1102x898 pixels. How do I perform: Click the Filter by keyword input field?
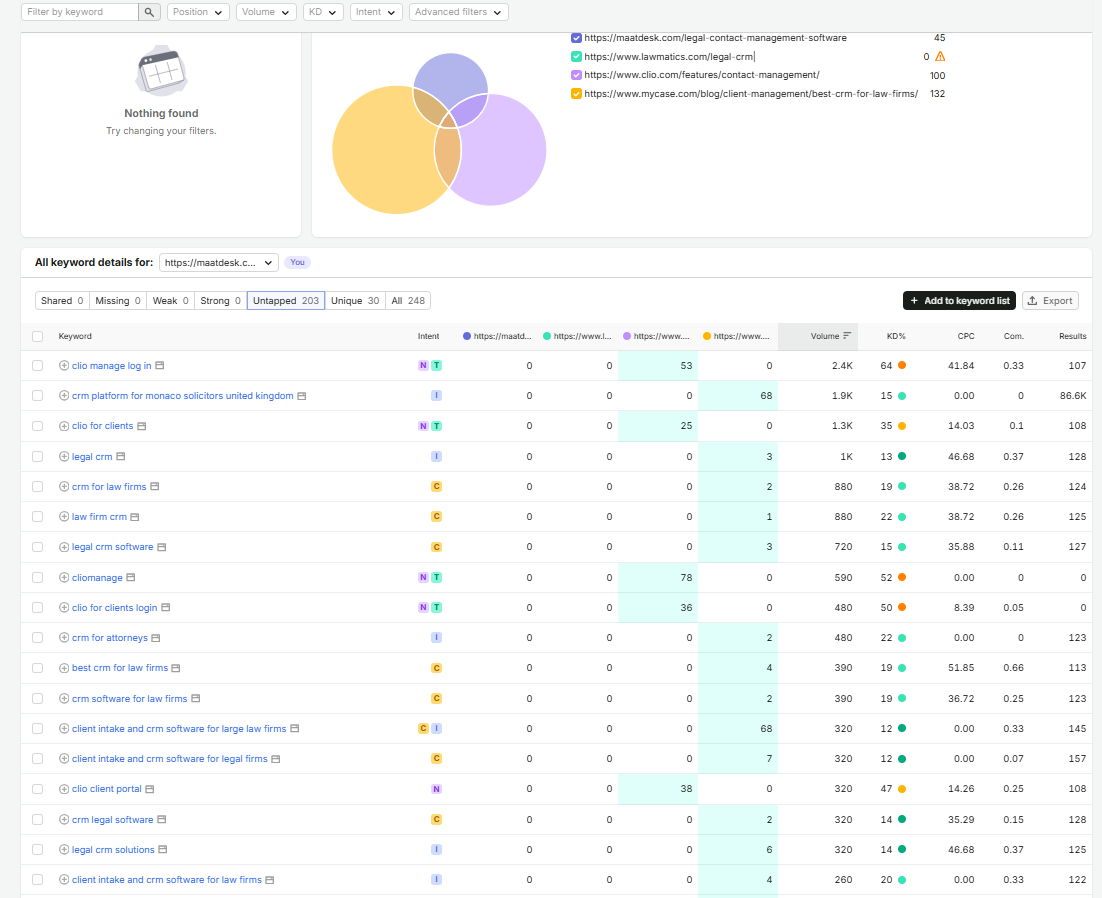coord(80,12)
